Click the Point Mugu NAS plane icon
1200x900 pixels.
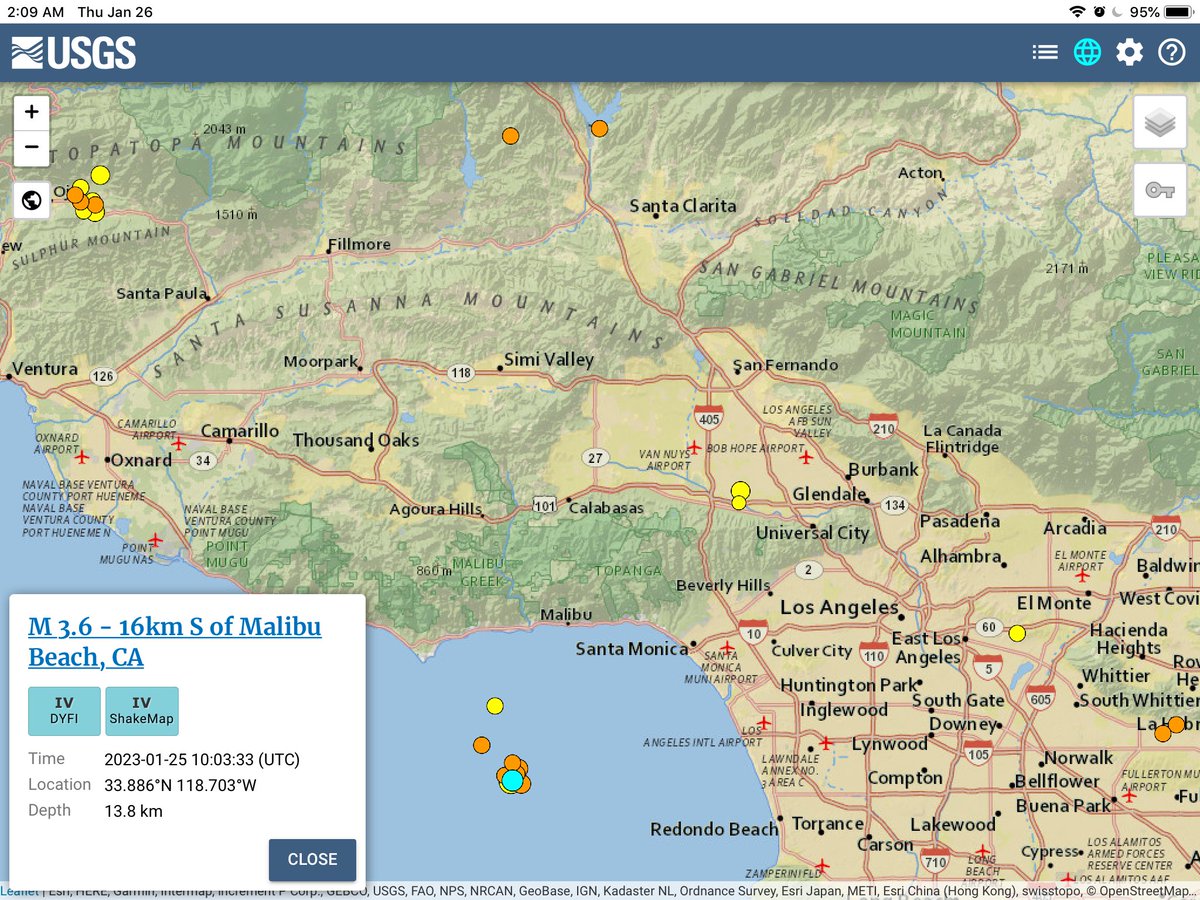[155, 540]
